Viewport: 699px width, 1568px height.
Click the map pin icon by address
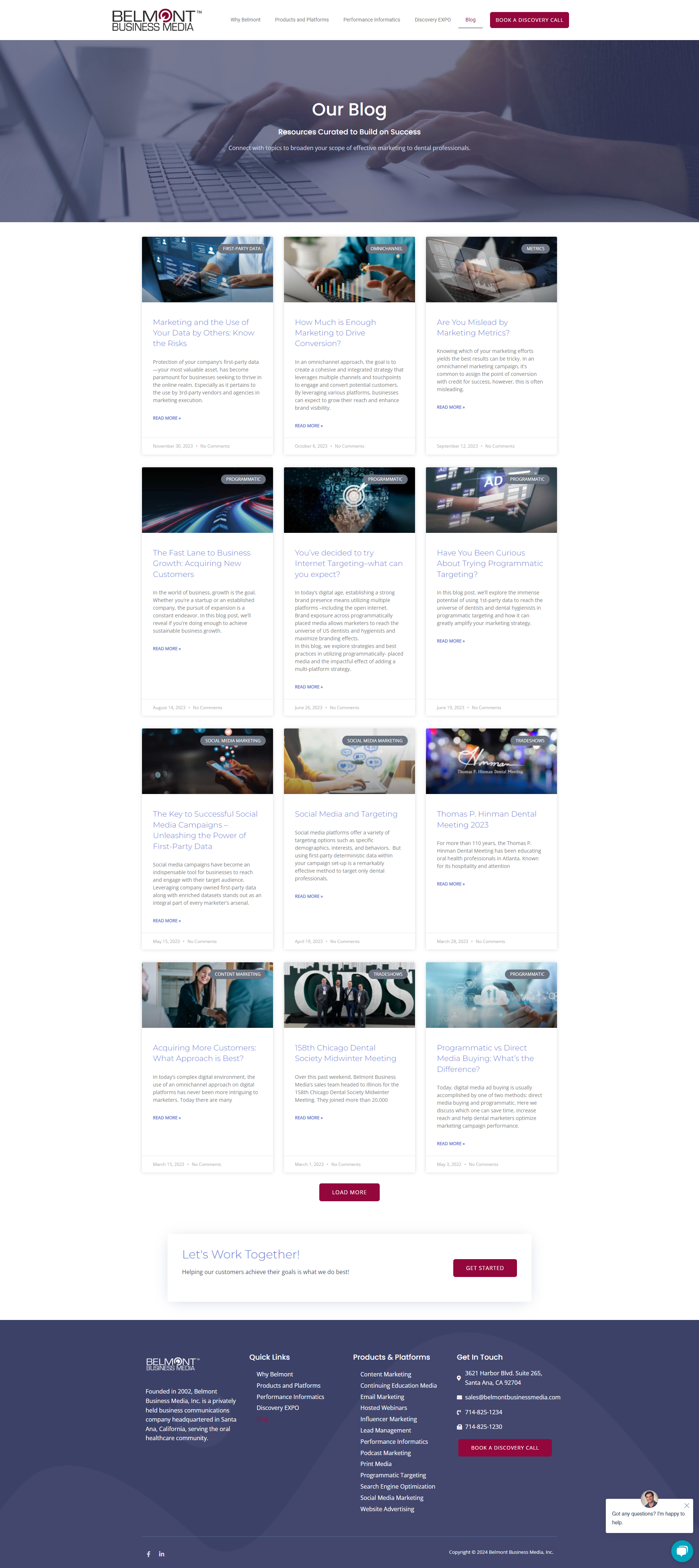pyautogui.click(x=459, y=1378)
